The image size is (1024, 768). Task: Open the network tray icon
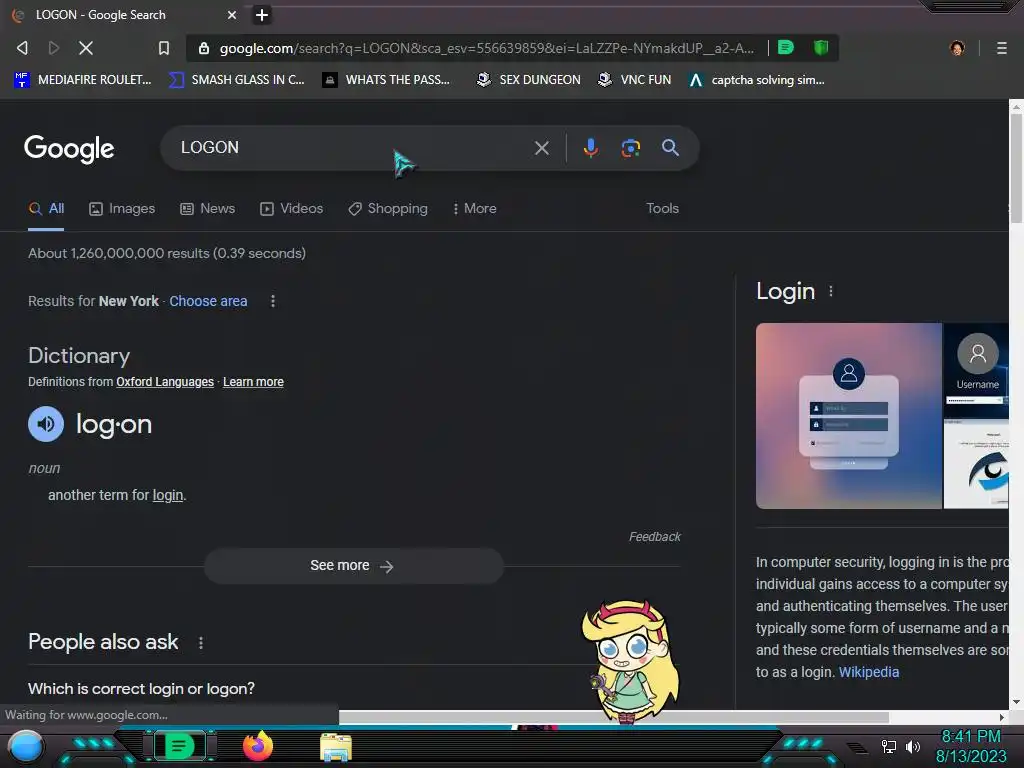pos(888,746)
